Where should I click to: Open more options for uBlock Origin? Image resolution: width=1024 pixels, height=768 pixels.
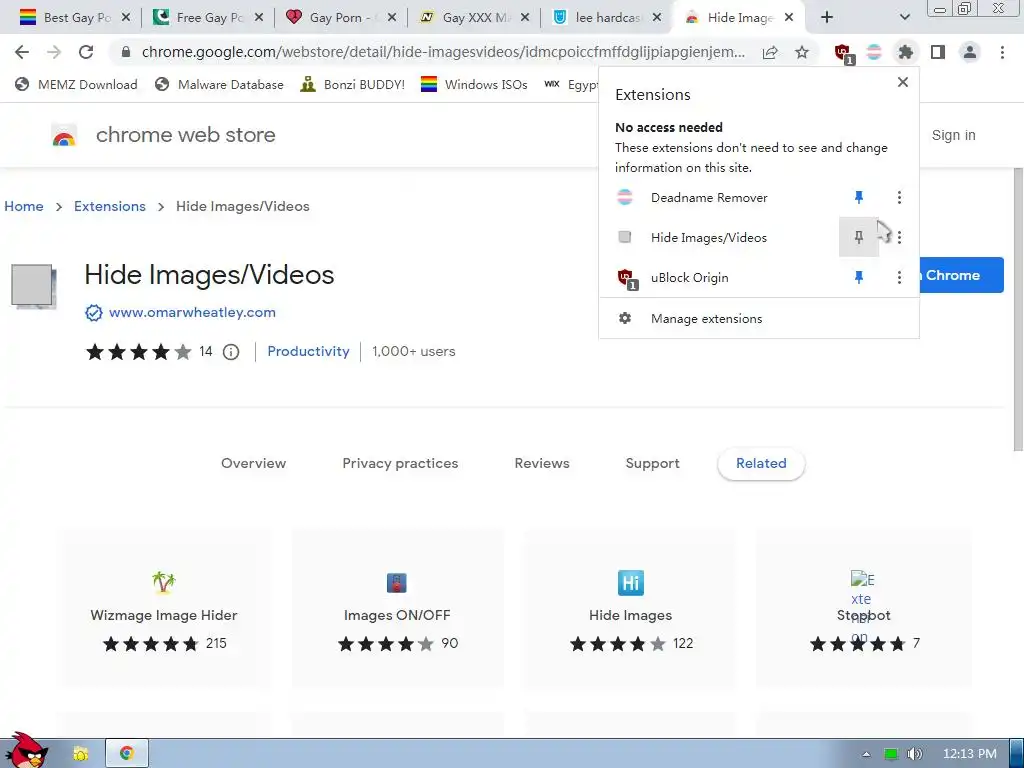(x=899, y=278)
